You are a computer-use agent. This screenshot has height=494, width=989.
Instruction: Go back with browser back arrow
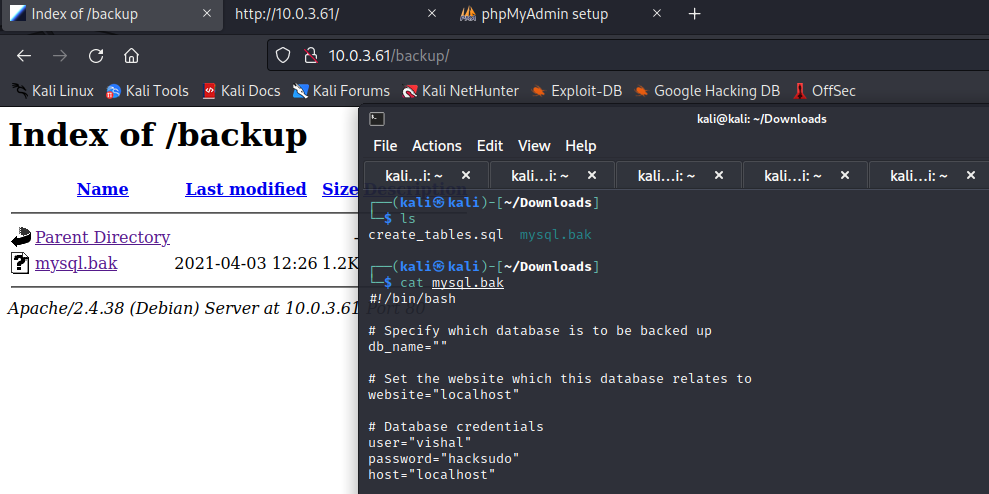click(x=24, y=56)
